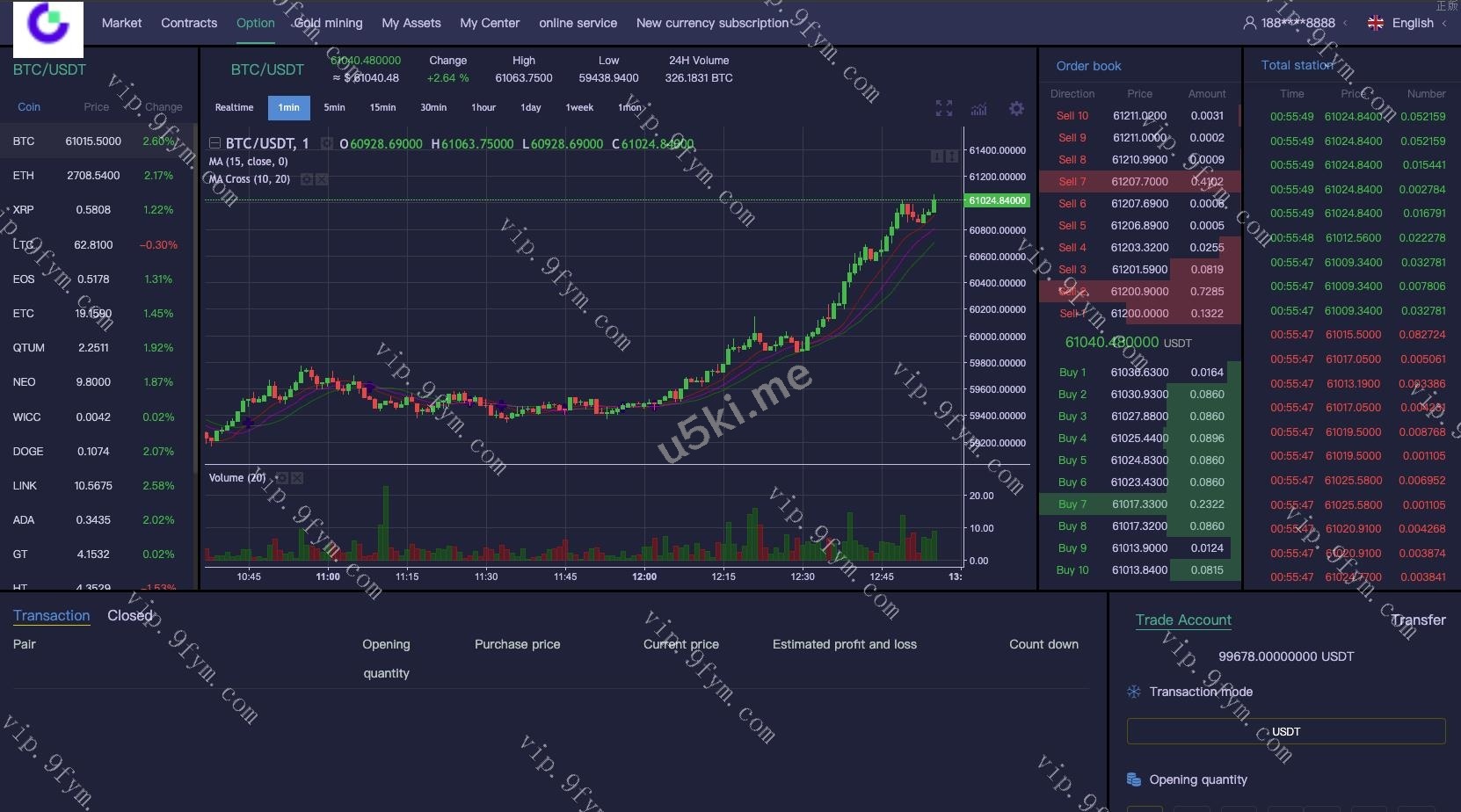Click the Transfer link

[x=1417, y=620]
